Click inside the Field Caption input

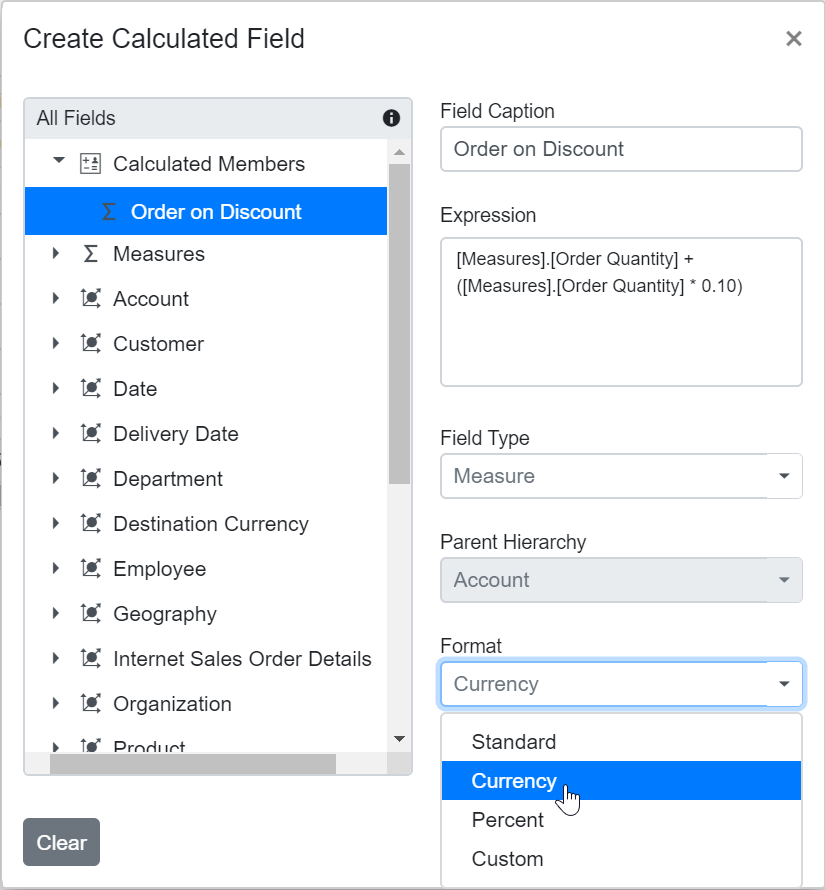click(620, 148)
